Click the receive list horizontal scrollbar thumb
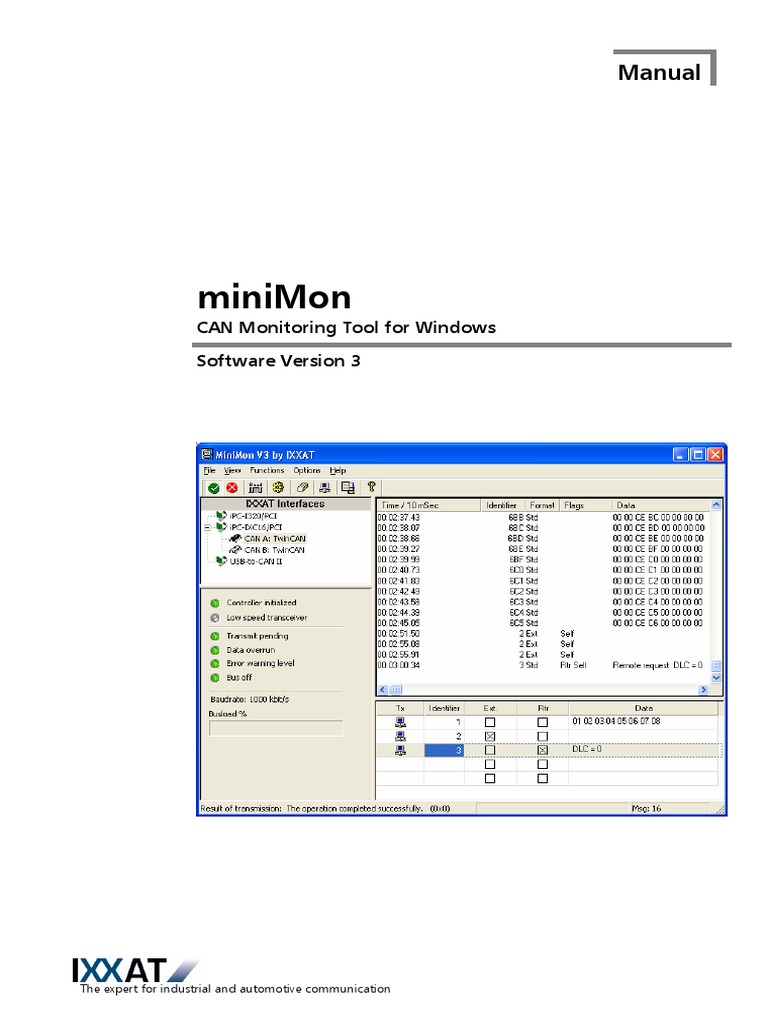 pos(396,690)
